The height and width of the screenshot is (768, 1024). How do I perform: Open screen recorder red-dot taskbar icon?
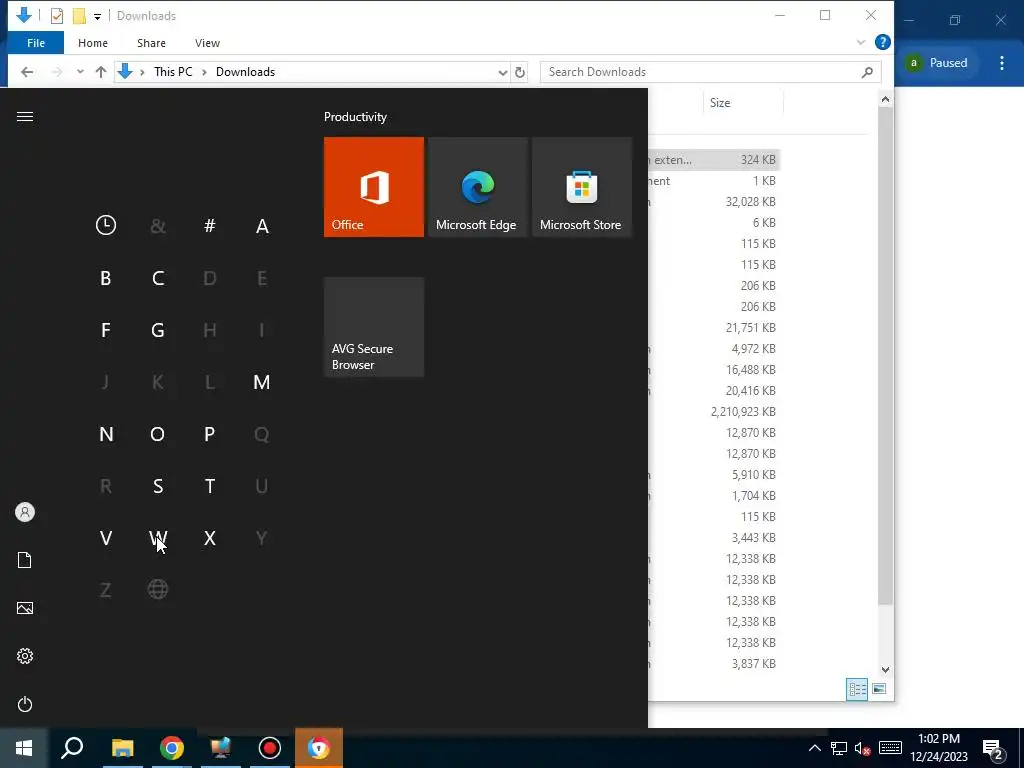pyautogui.click(x=270, y=748)
